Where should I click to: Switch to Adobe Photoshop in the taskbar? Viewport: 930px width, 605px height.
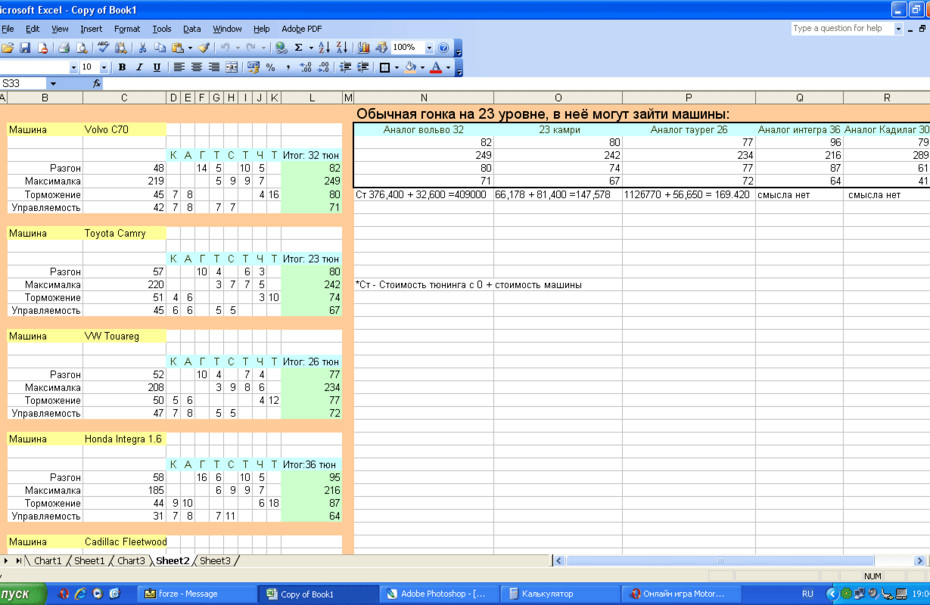440,594
